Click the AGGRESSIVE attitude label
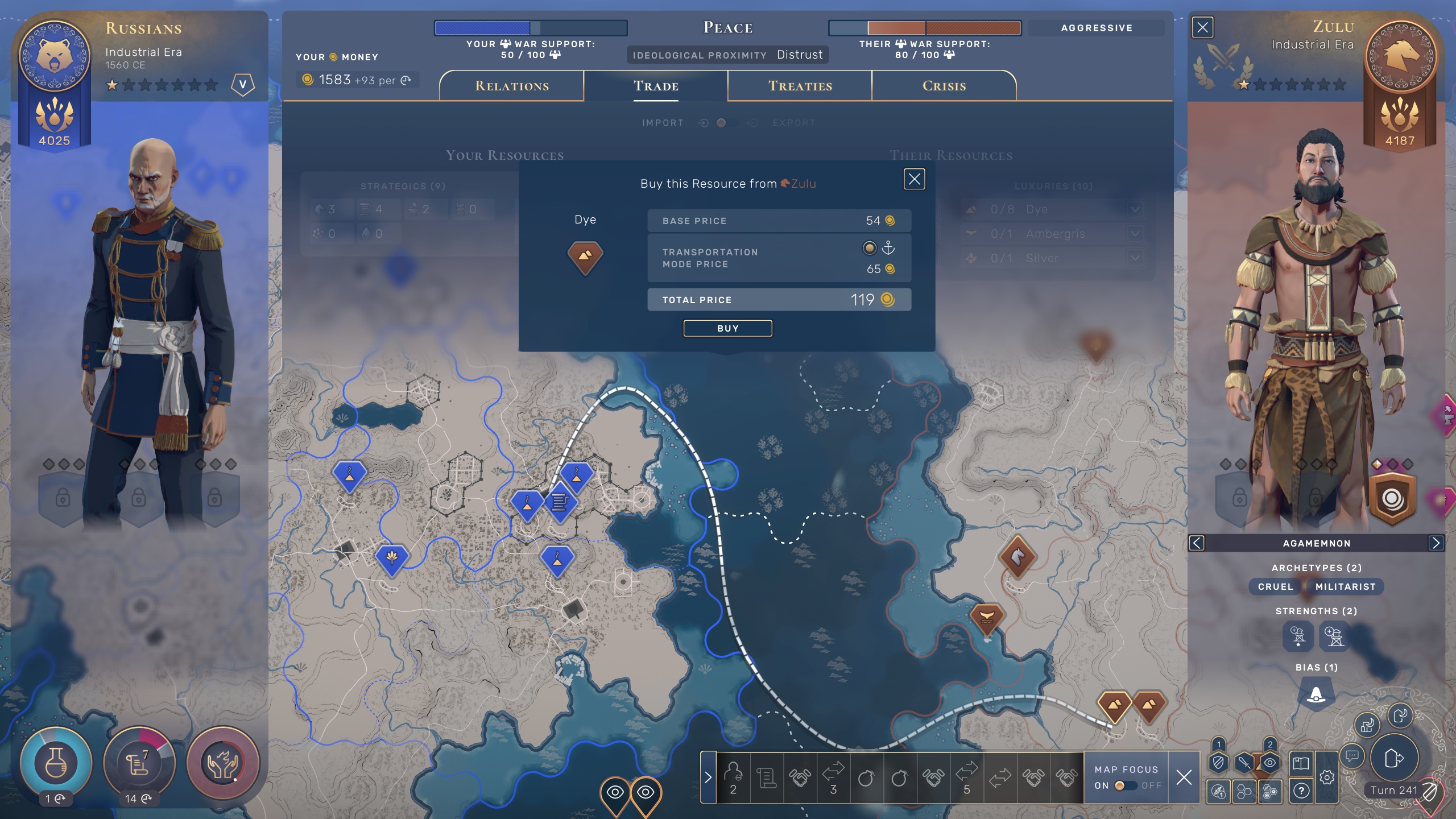The image size is (1456, 819). (1096, 28)
